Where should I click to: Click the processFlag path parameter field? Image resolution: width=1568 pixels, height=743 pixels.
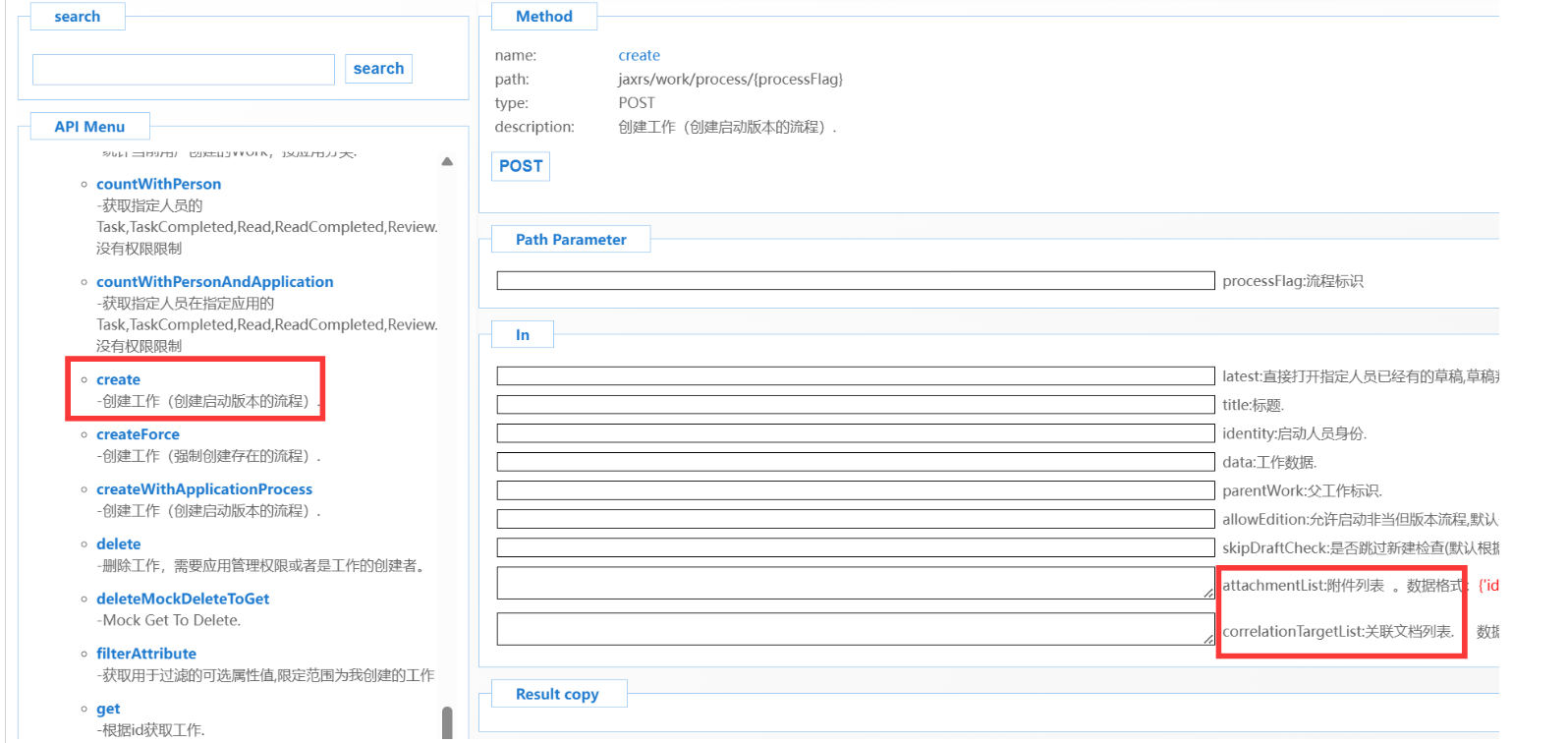pos(855,281)
